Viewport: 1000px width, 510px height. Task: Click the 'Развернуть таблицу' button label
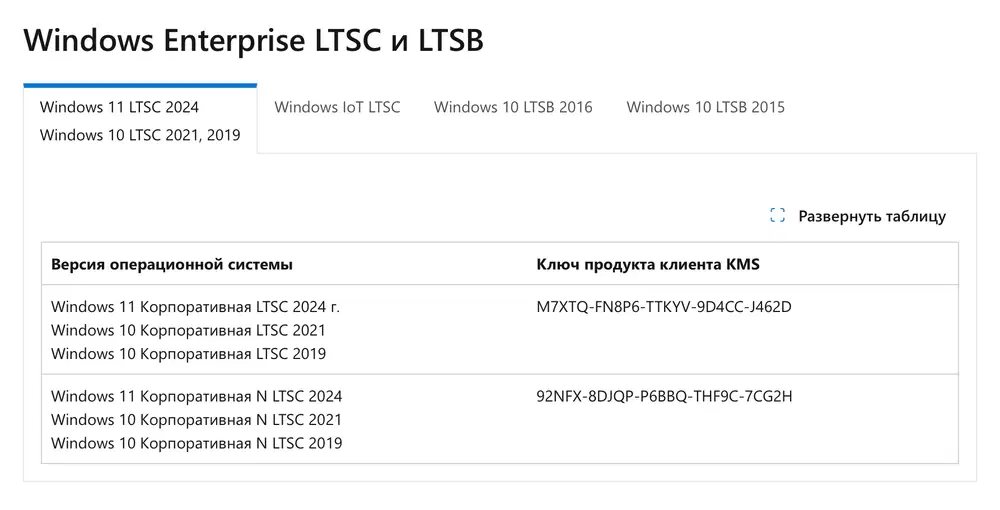871,216
